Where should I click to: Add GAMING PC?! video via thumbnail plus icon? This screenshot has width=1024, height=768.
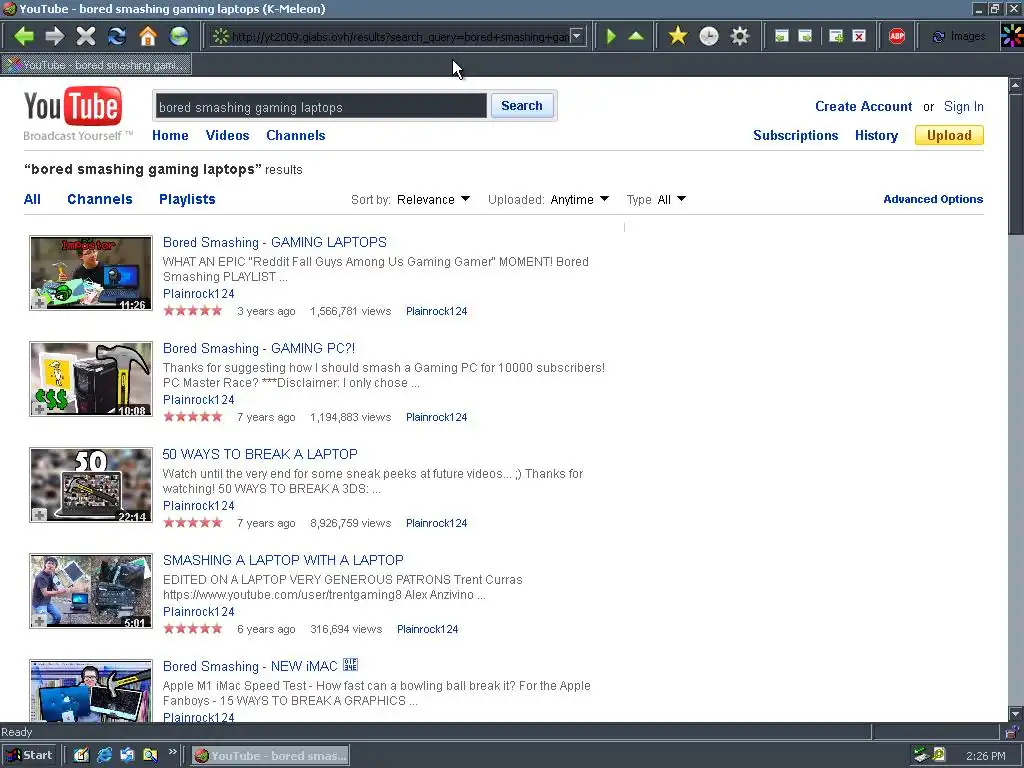[x=39, y=409]
